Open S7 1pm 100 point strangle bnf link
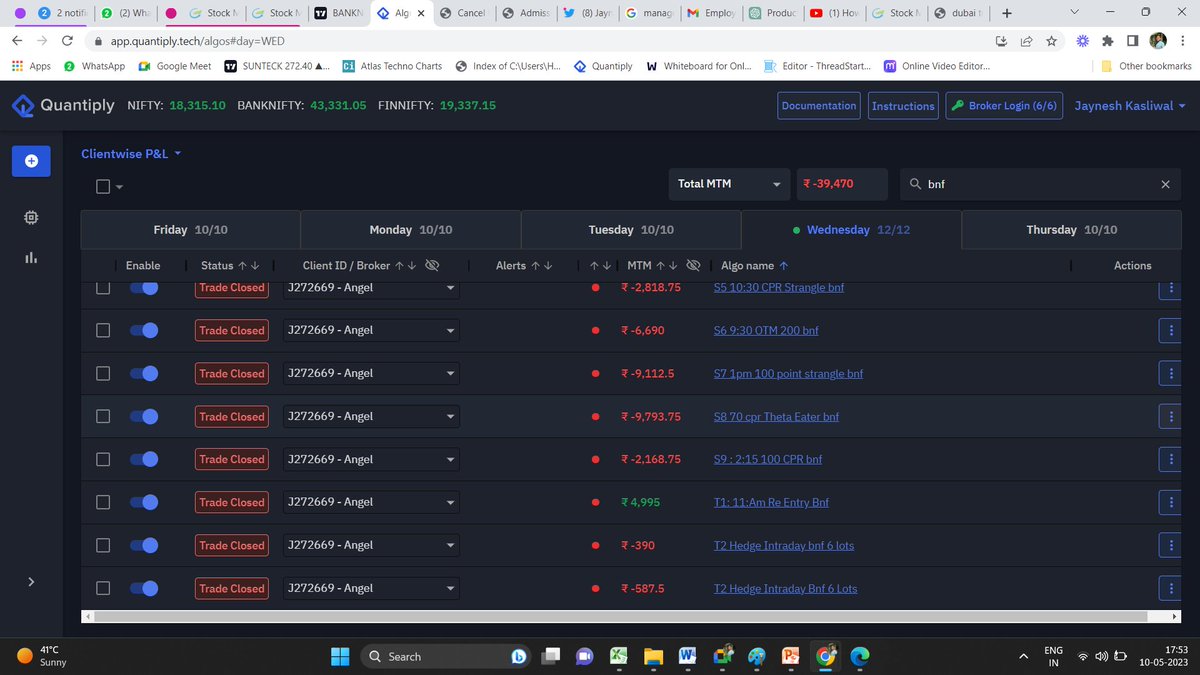1200x675 pixels. pos(788,373)
